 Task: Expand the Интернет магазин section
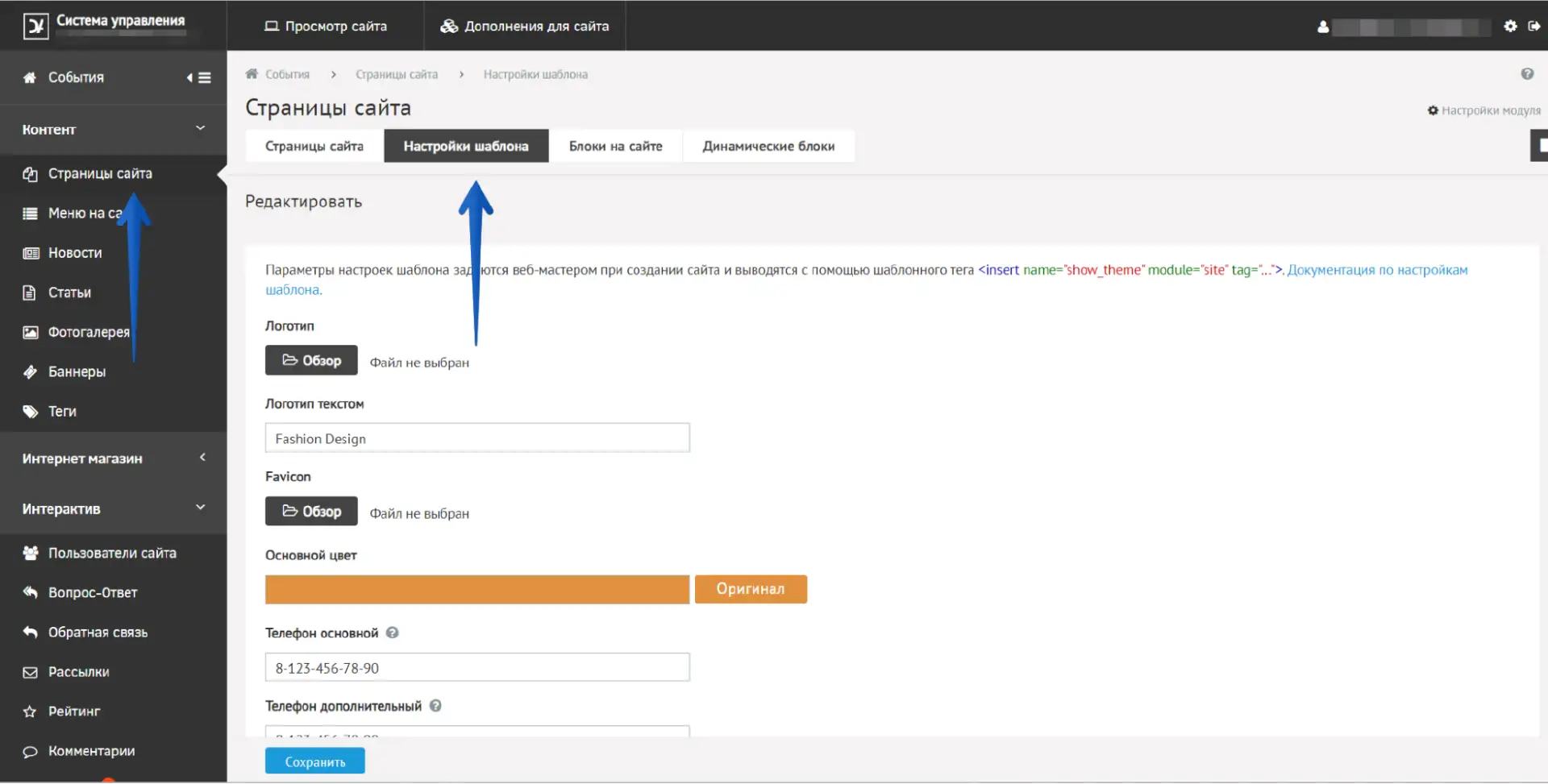[x=202, y=458]
